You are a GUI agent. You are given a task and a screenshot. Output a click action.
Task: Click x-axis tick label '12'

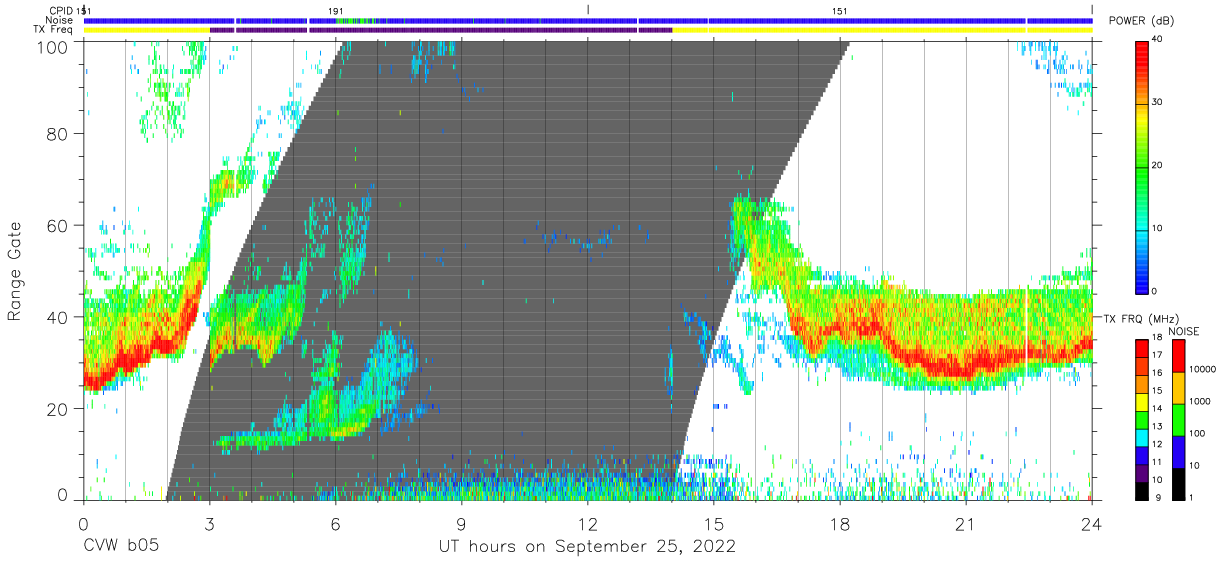pyautogui.click(x=587, y=523)
